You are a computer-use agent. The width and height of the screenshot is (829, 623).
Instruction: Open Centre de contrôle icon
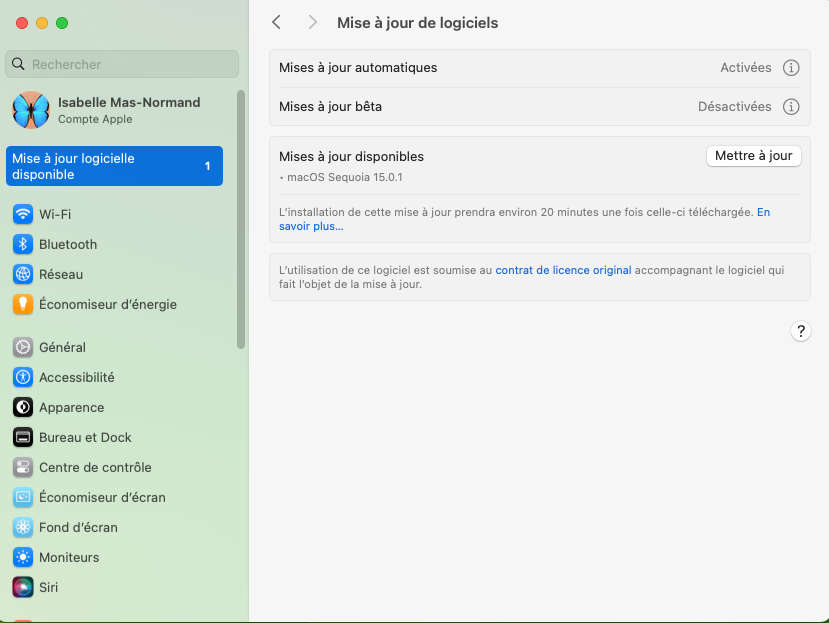tap(23, 468)
